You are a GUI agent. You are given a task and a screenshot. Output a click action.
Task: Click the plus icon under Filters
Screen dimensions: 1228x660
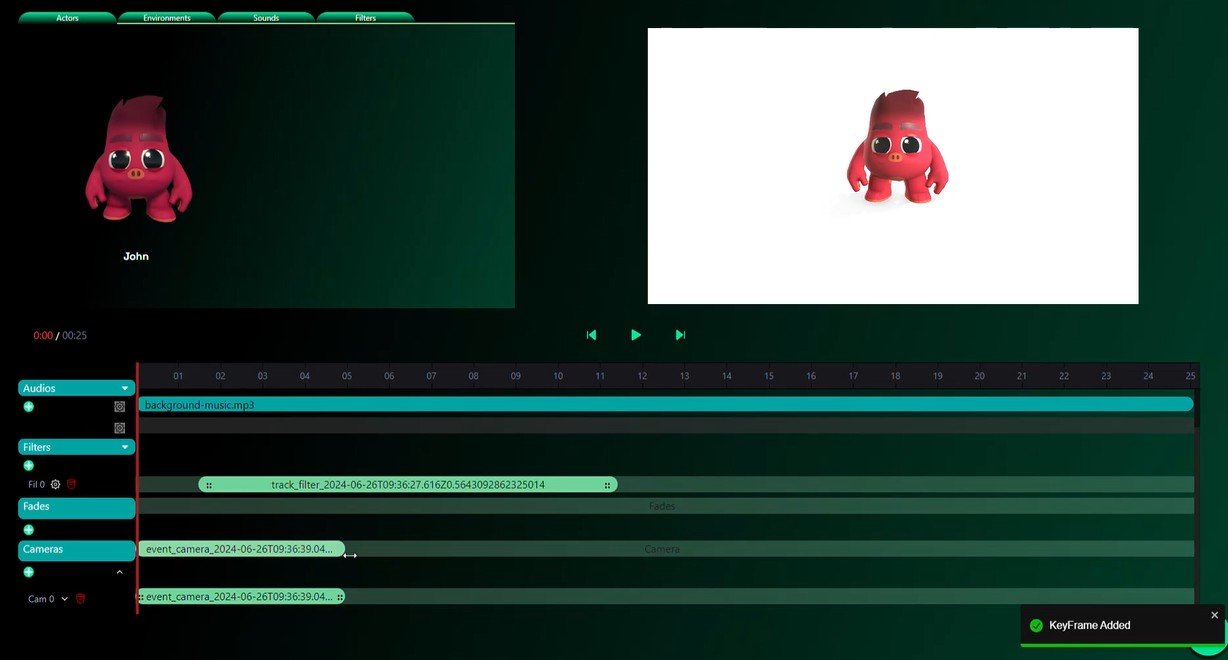click(x=29, y=466)
